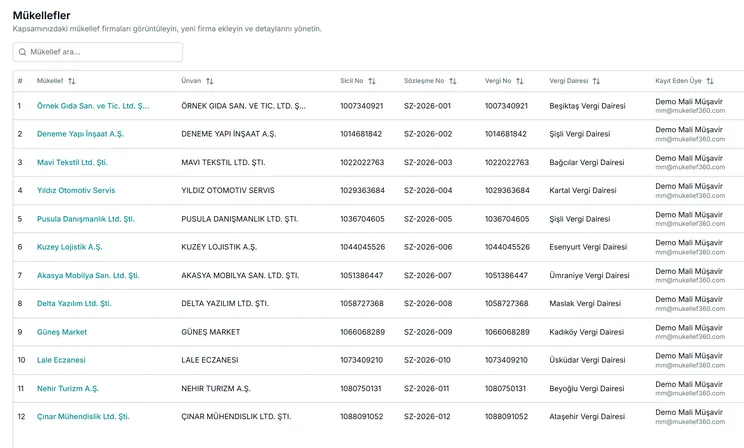Click the Vergi Dairesi header label
Viewport: 744px width, 448px height.
click(569, 81)
